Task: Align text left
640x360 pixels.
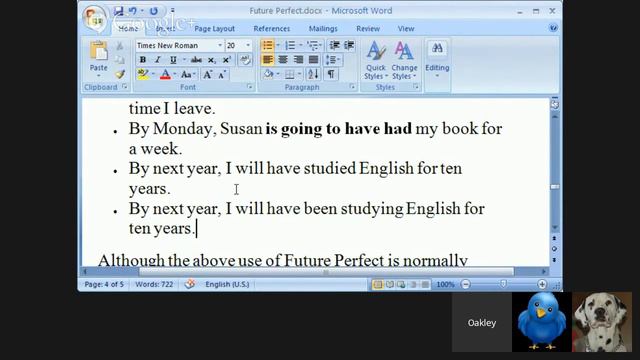Action: pos(267,60)
